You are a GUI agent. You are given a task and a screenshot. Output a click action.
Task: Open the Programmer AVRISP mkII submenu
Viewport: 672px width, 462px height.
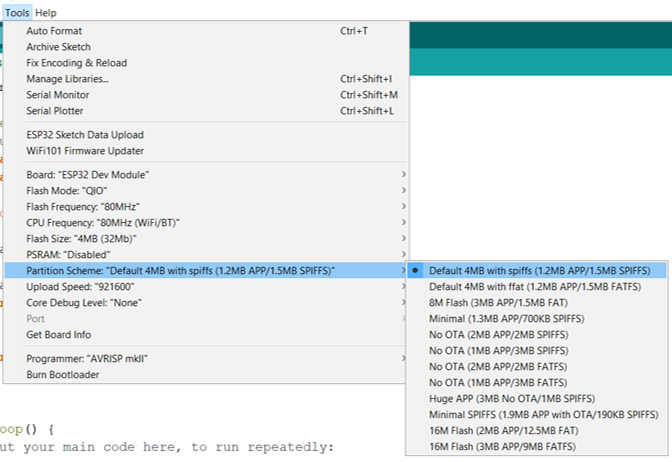pyautogui.click(x=205, y=358)
